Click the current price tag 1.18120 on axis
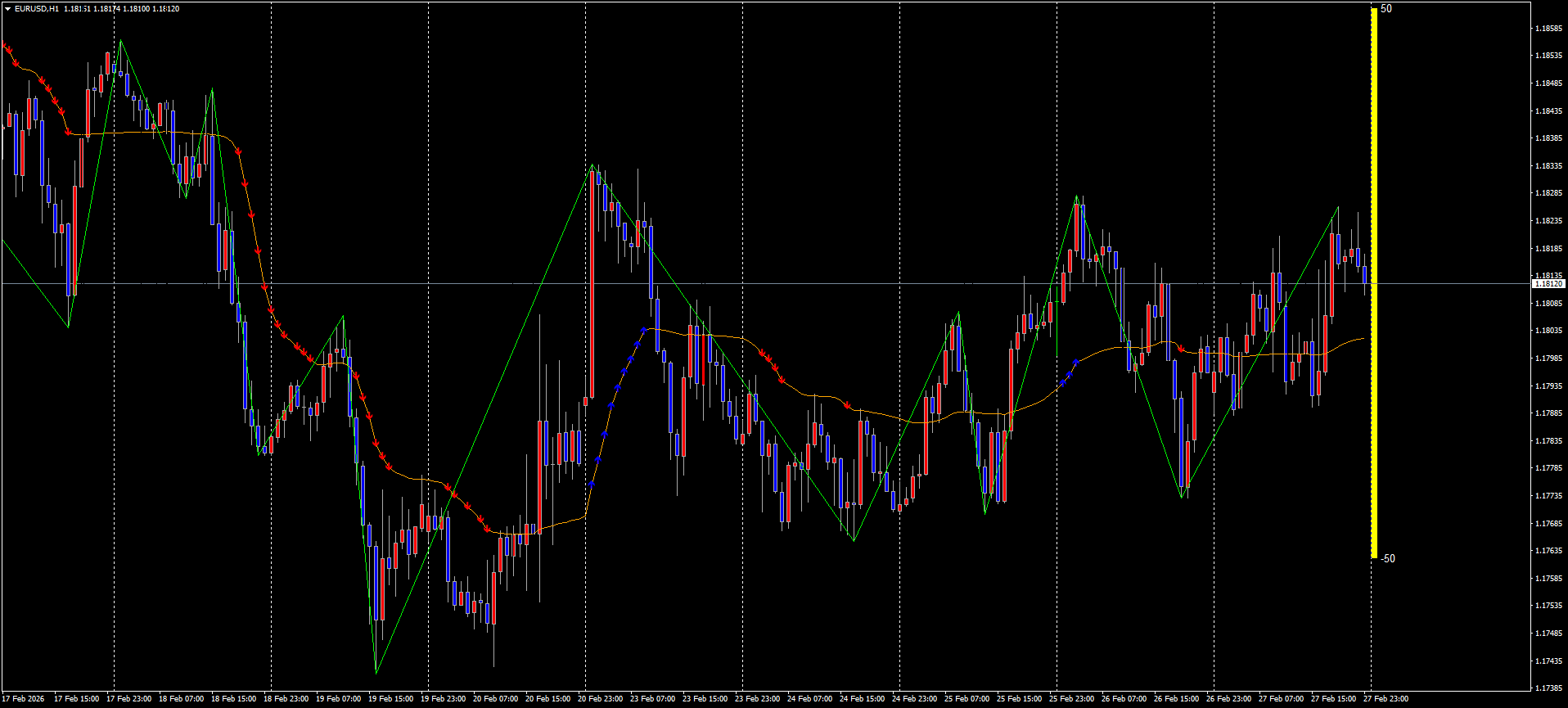This screenshot has height=708, width=1568. pyautogui.click(x=1548, y=284)
